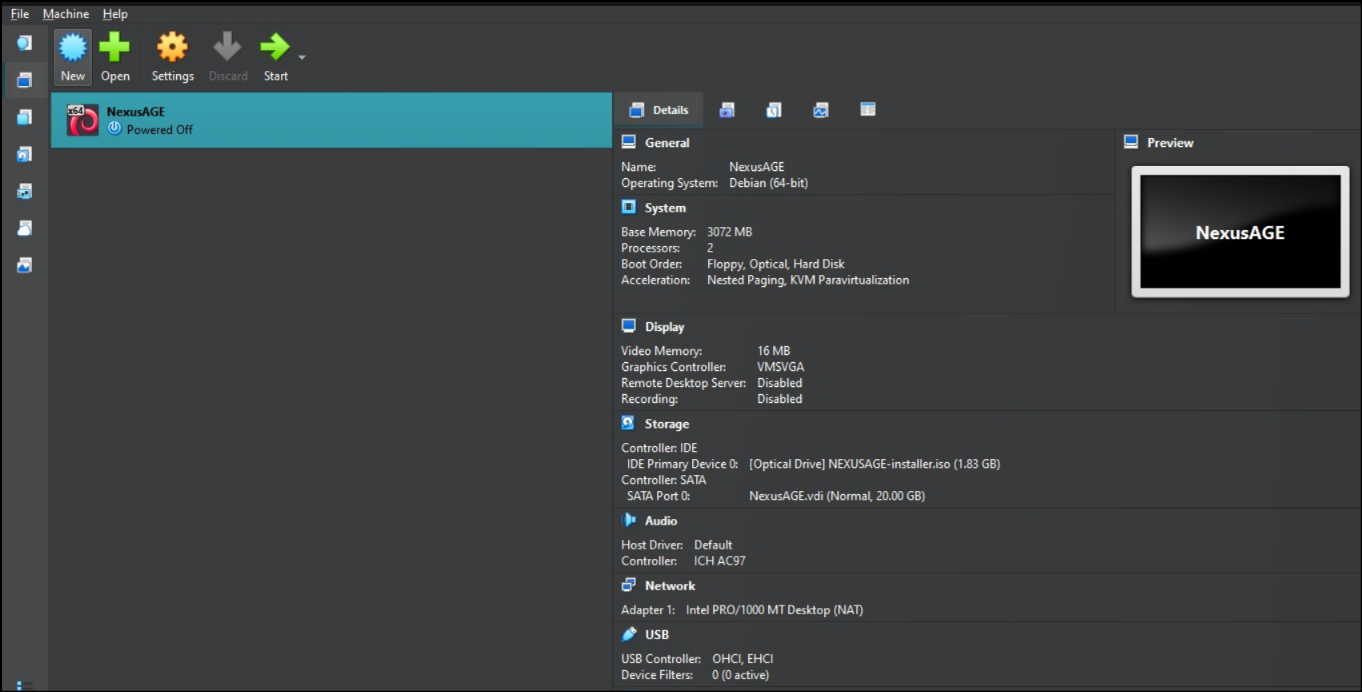
Task: Switch to the Activity graph tab
Action: click(x=821, y=110)
